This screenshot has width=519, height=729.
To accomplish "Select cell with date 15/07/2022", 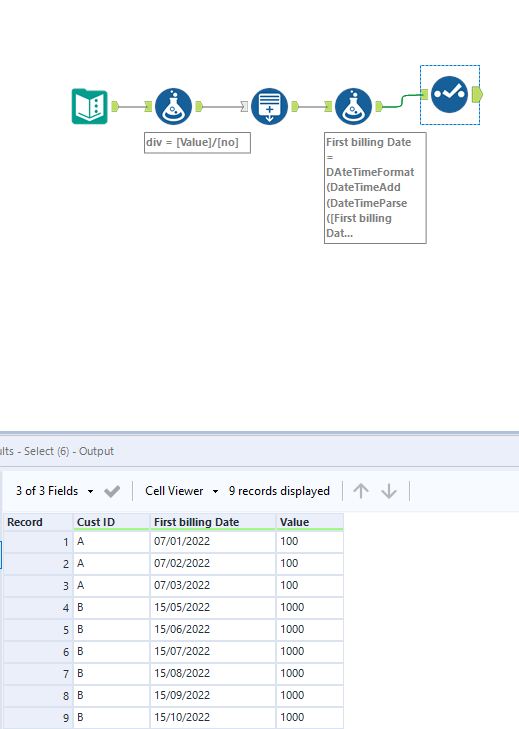I will [x=213, y=651].
